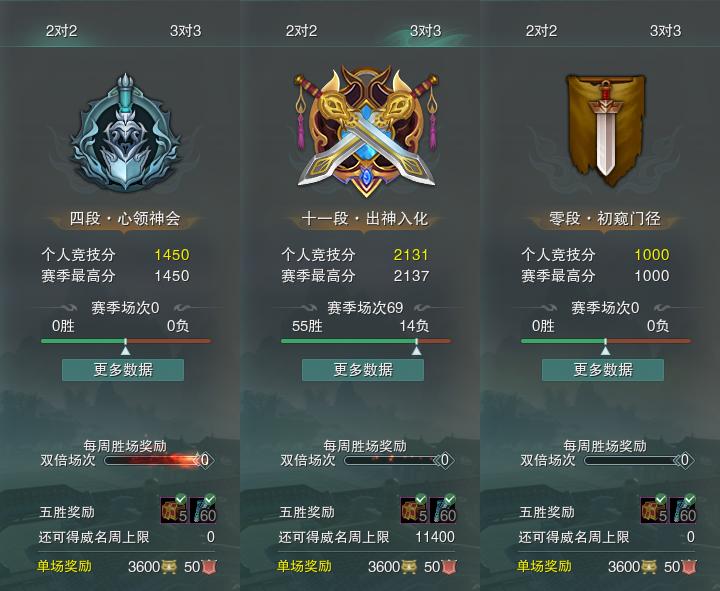The width and height of the screenshot is (720, 591).
Task: Select 3对3 tab in right panel
Action: pyautogui.click(x=665, y=31)
